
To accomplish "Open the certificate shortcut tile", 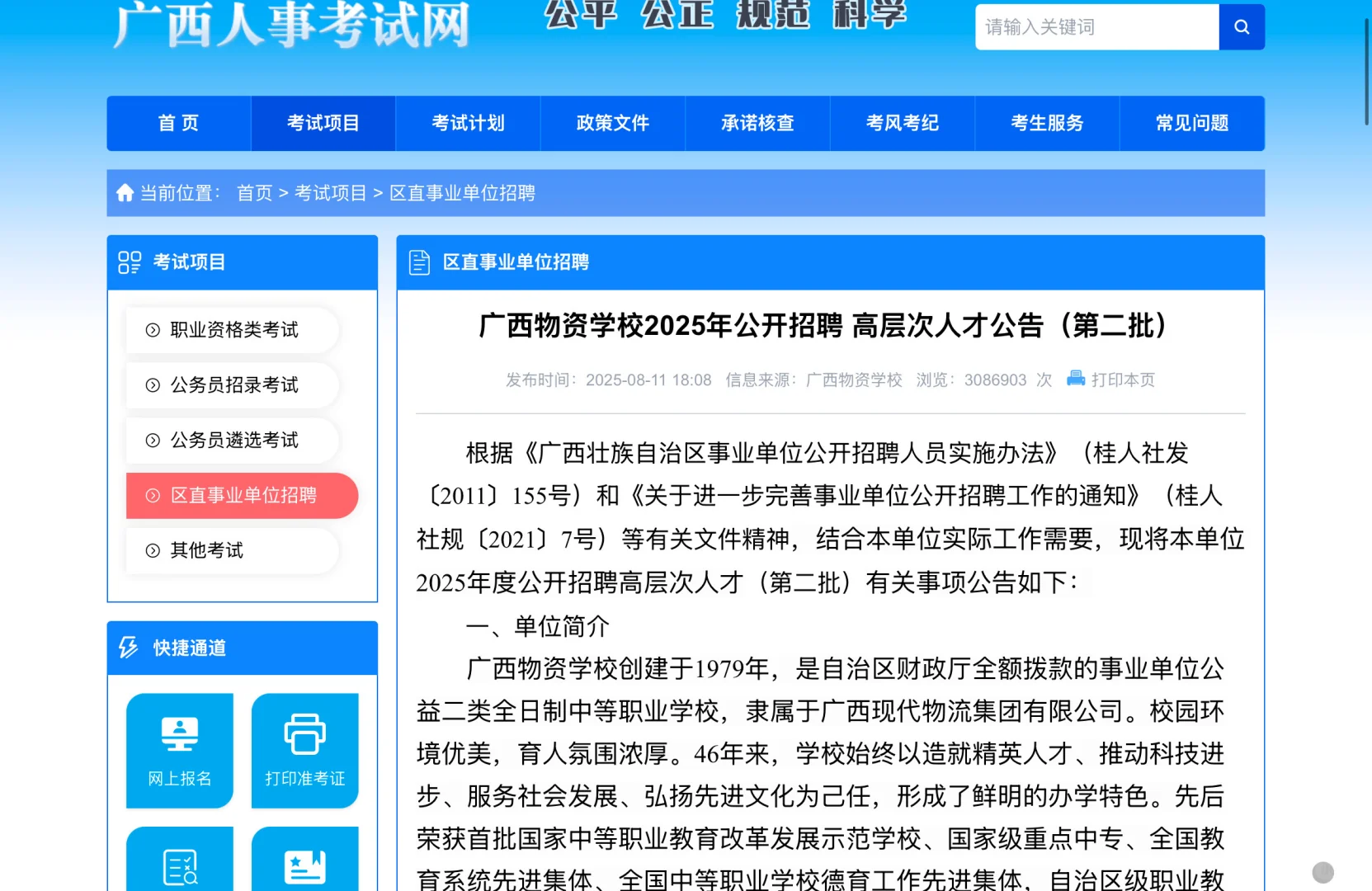I will coord(305,859).
